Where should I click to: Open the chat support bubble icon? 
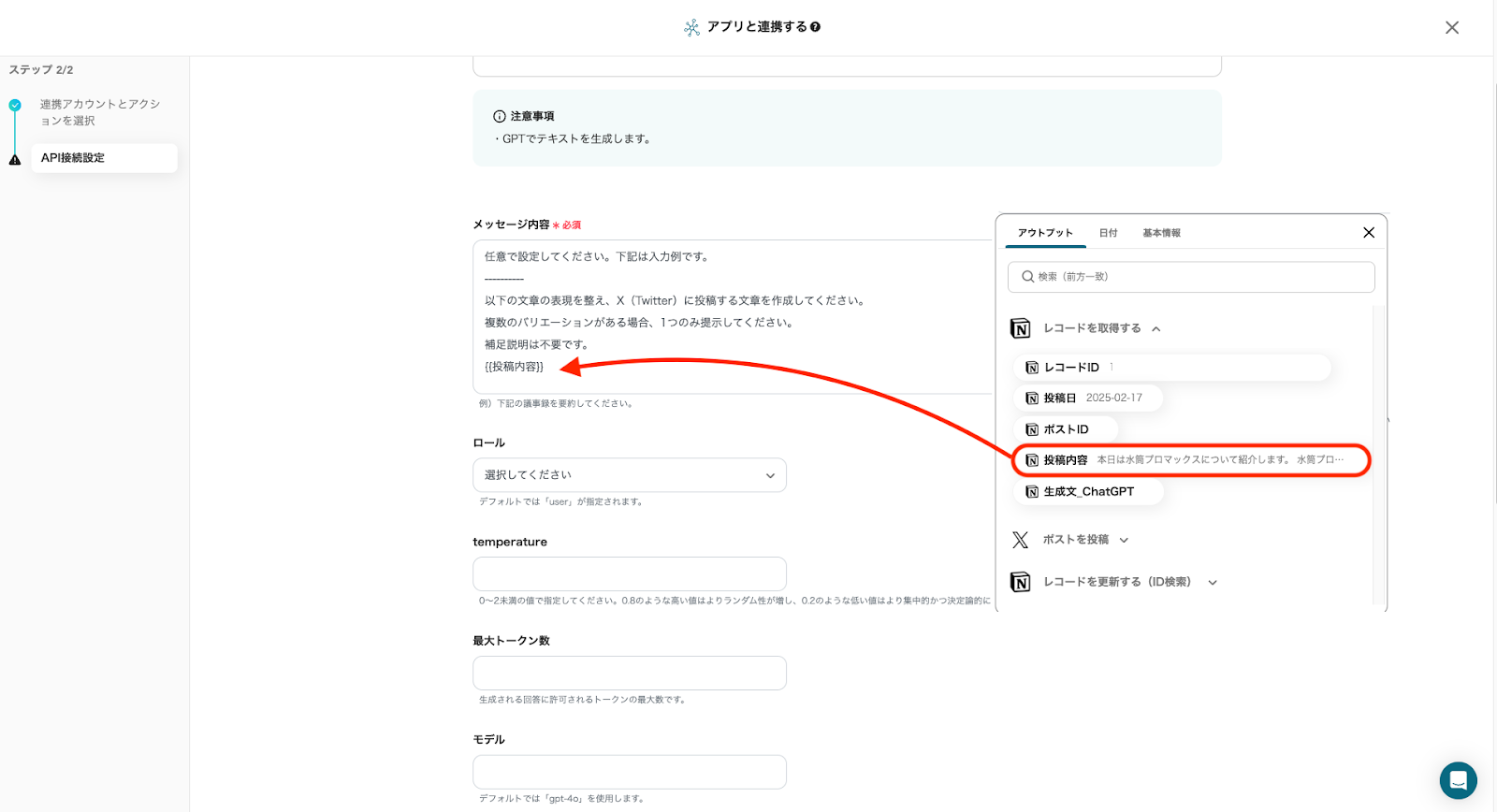[x=1458, y=780]
